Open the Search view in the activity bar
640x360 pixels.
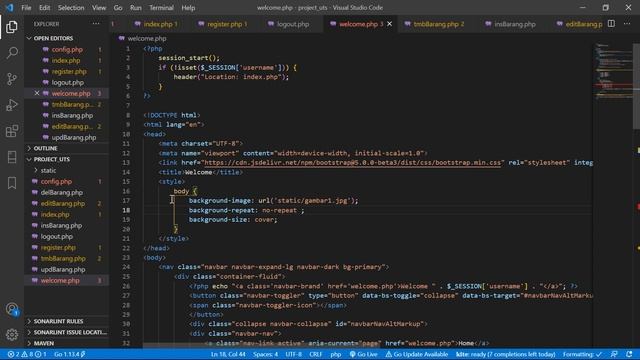click(12, 53)
